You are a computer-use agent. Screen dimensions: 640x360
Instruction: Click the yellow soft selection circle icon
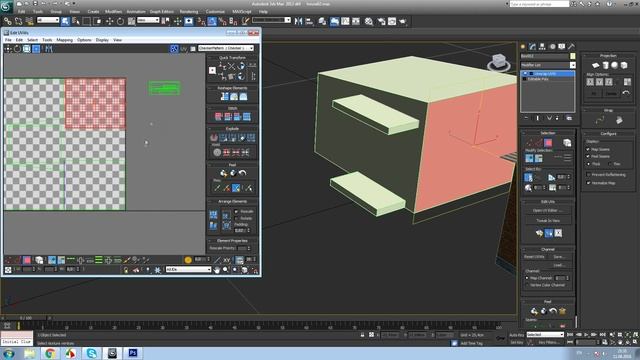tap(188, 260)
